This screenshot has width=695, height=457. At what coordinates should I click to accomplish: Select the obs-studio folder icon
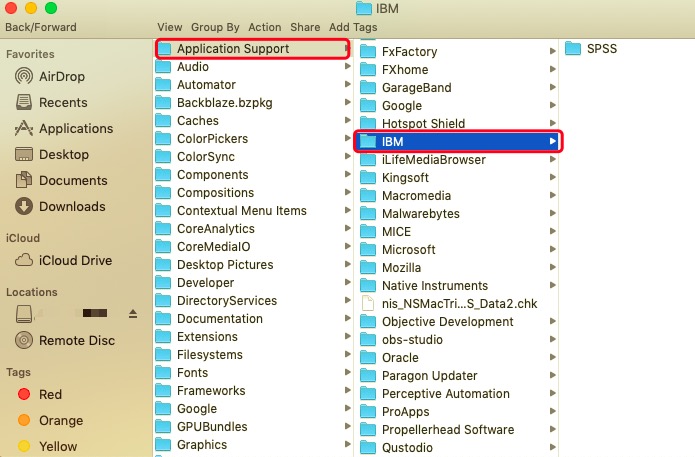click(x=368, y=340)
